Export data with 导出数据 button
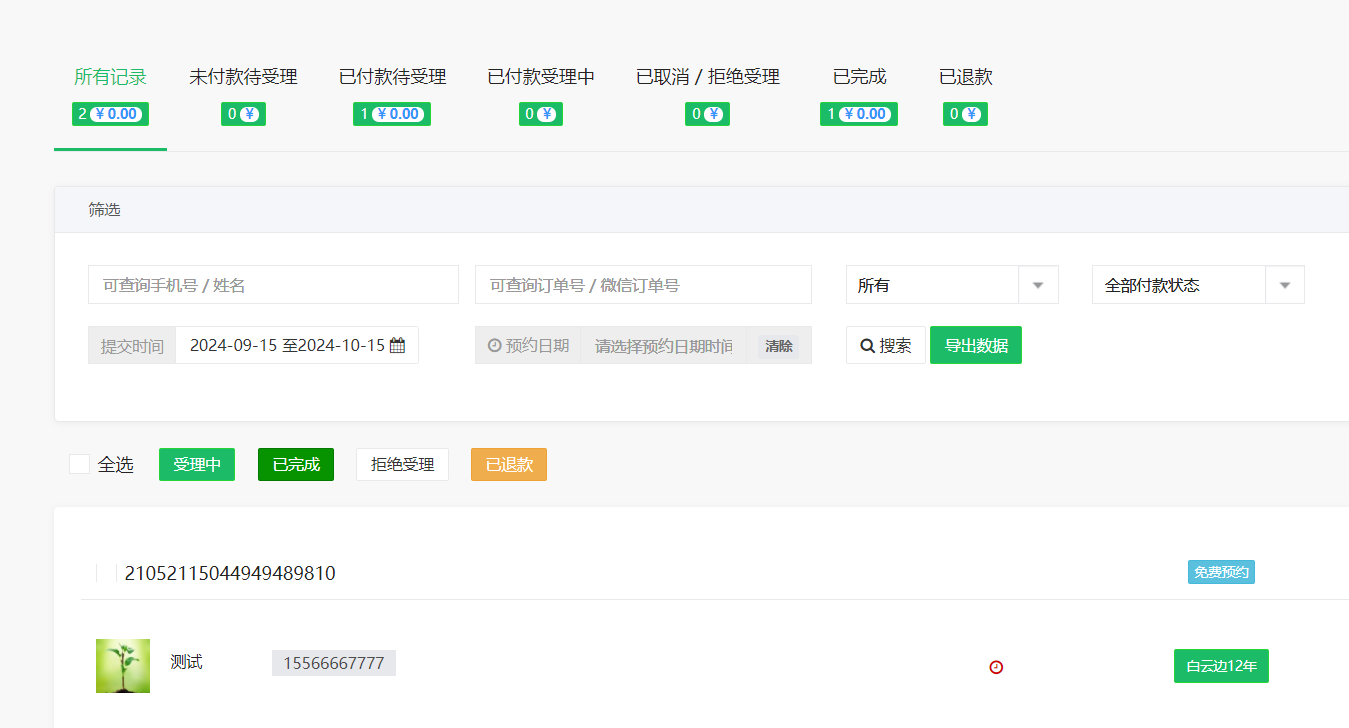This screenshot has width=1349, height=728. 976,345
